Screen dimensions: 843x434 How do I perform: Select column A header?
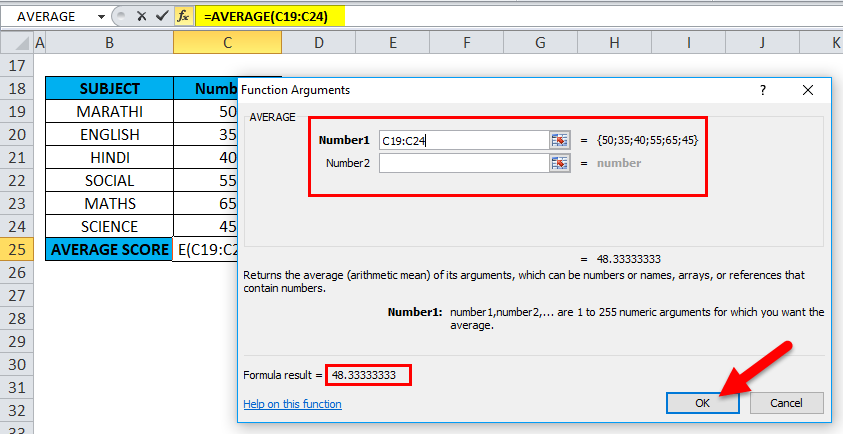tap(40, 42)
